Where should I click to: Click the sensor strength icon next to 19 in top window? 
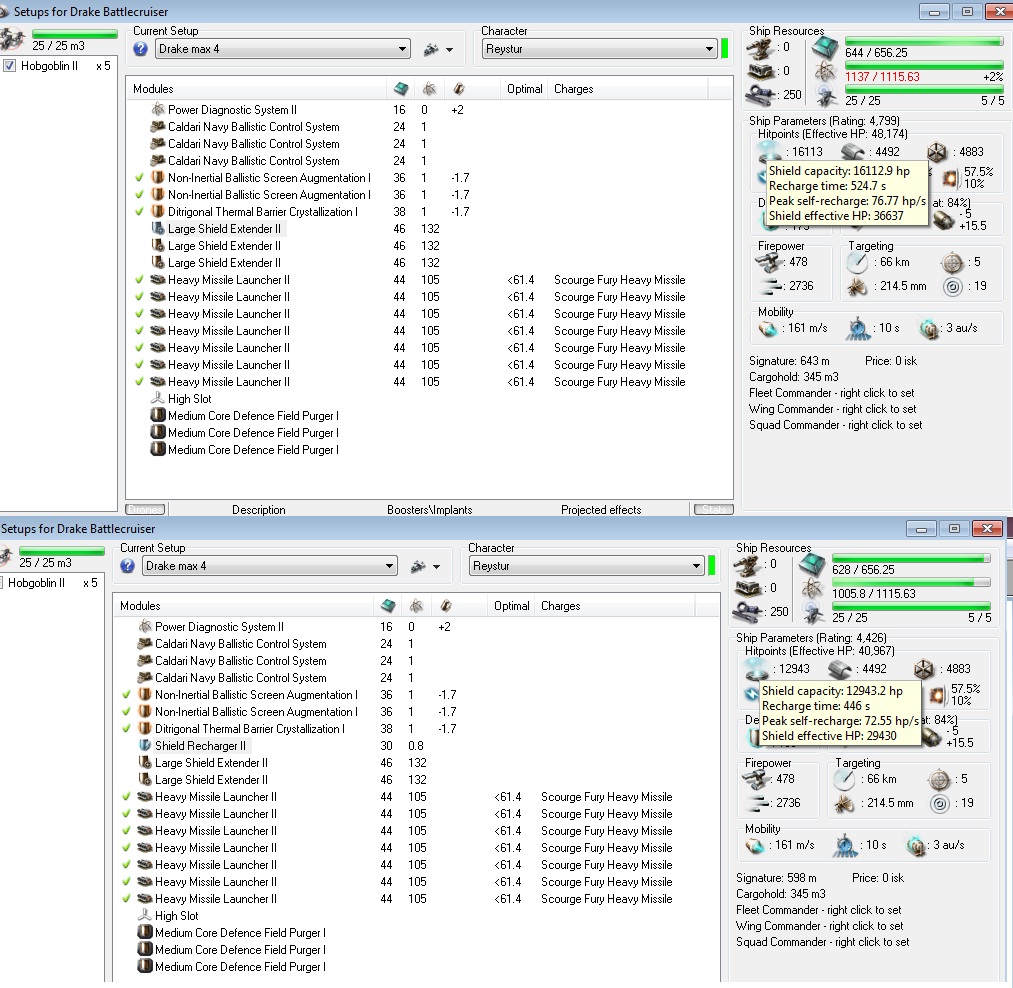tap(952, 286)
